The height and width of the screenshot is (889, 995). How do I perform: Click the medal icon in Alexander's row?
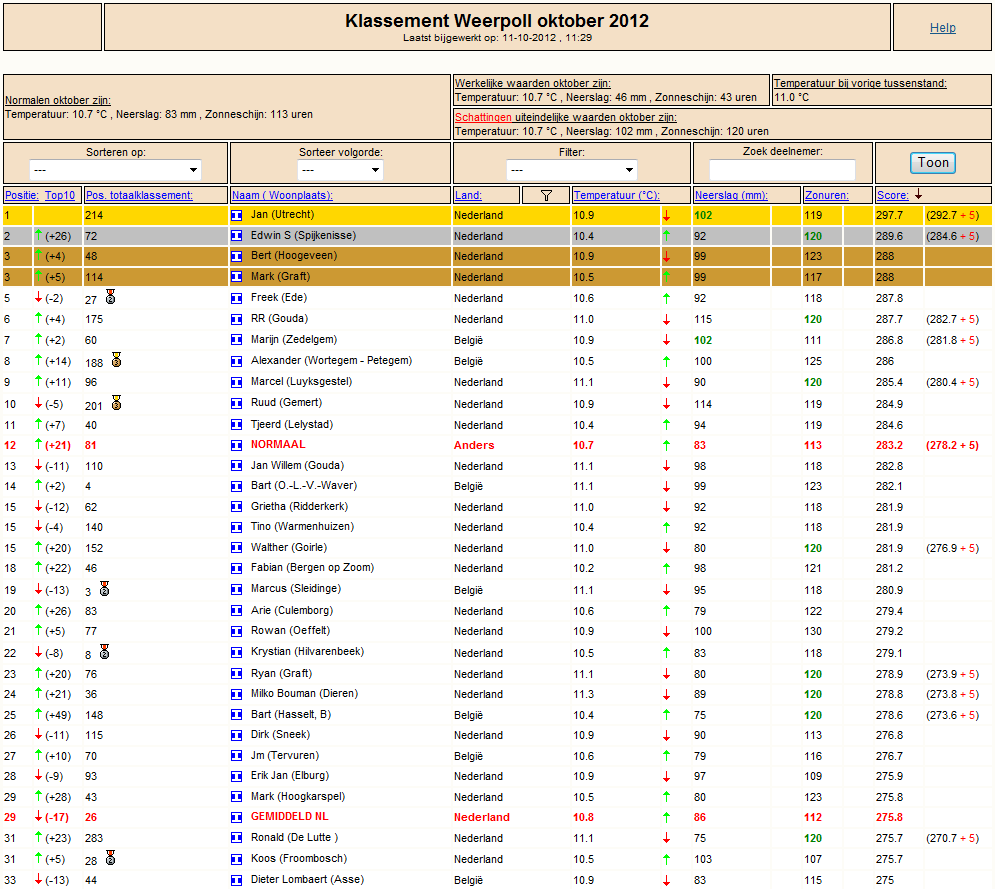pyautogui.click(x=116, y=360)
